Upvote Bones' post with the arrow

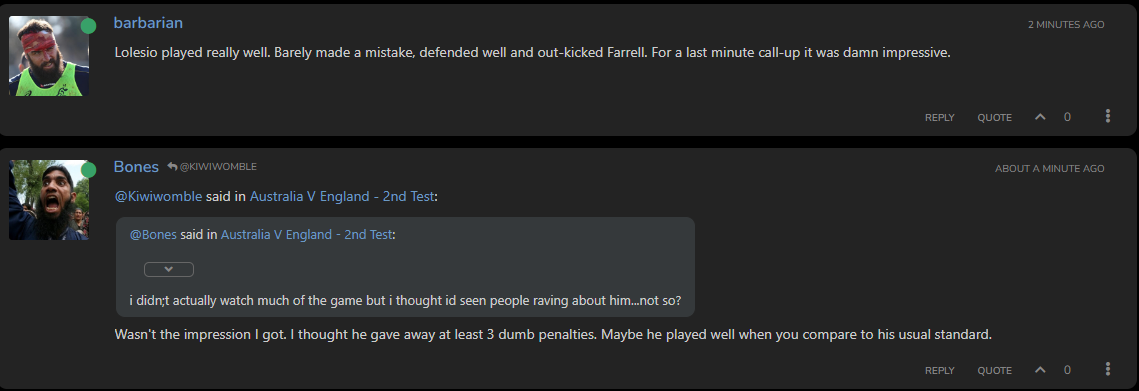pos(1040,370)
